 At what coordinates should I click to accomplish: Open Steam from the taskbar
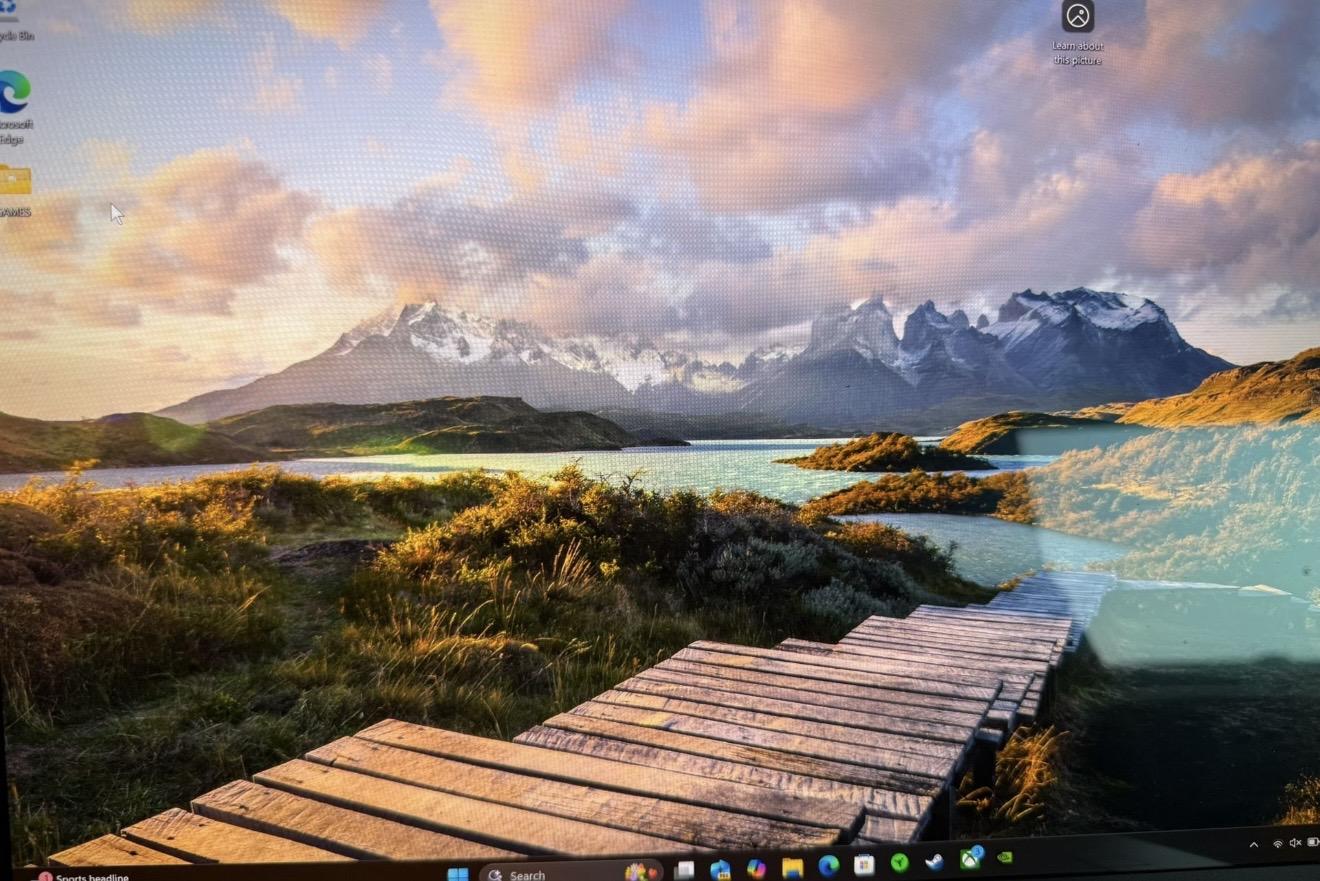[935, 861]
